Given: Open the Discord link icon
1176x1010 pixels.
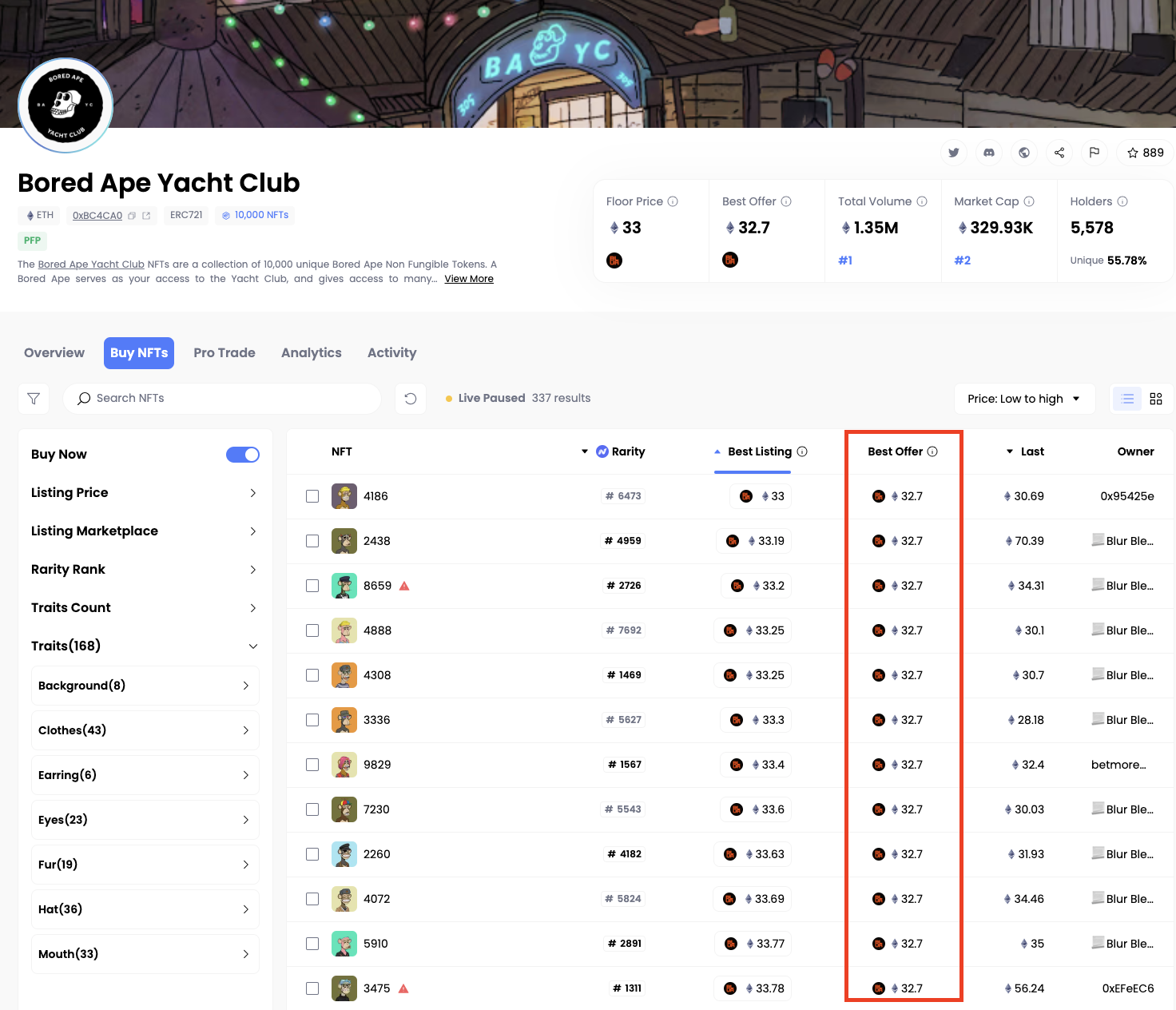Looking at the screenshot, I should point(989,153).
